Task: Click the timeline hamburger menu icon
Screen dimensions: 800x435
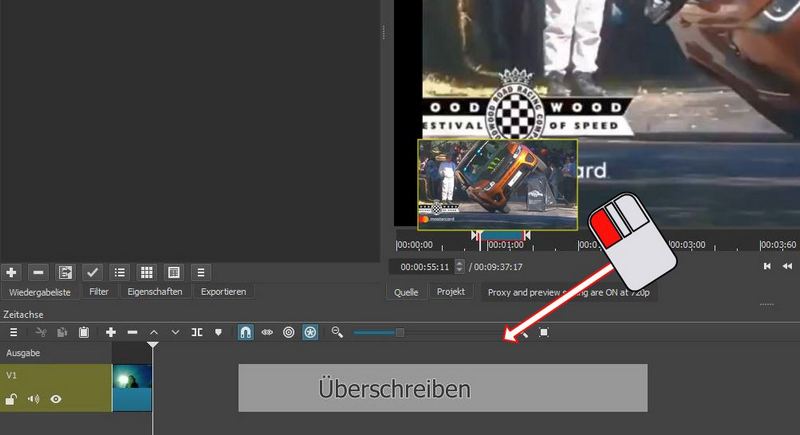Action: [x=13, y=332]
